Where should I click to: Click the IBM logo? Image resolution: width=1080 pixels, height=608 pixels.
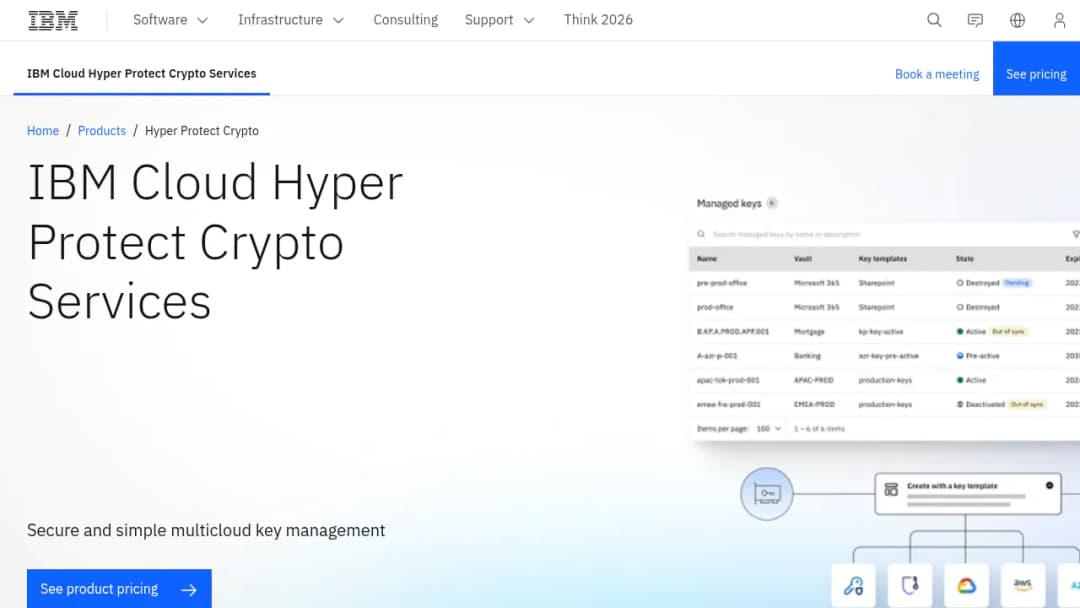pos(53,21)
